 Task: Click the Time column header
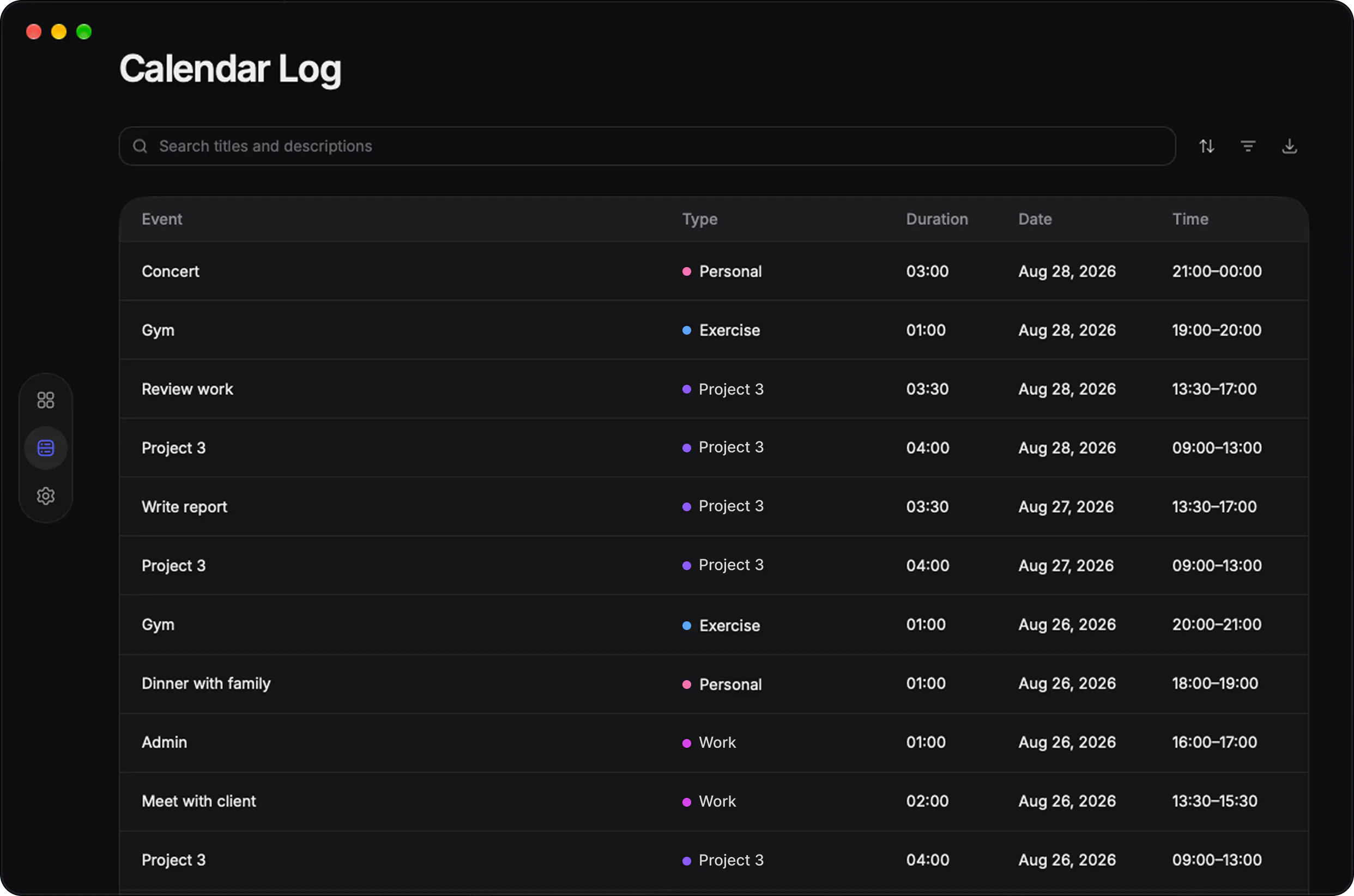1190,220
